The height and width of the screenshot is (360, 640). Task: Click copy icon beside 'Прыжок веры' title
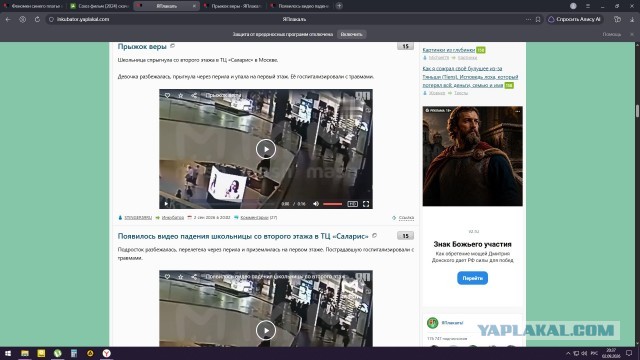pos(172,46)
